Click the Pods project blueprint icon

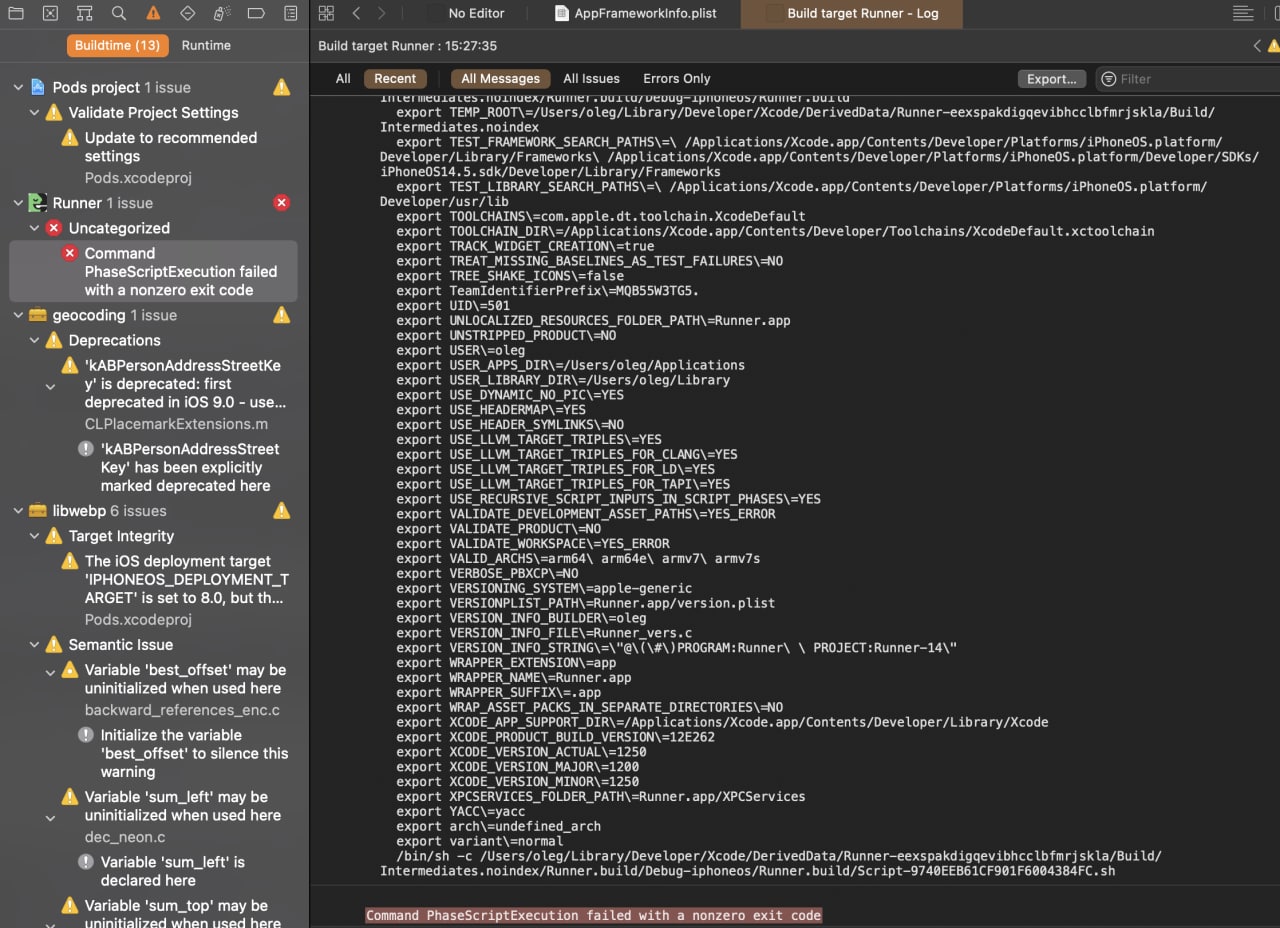(37, 87)
